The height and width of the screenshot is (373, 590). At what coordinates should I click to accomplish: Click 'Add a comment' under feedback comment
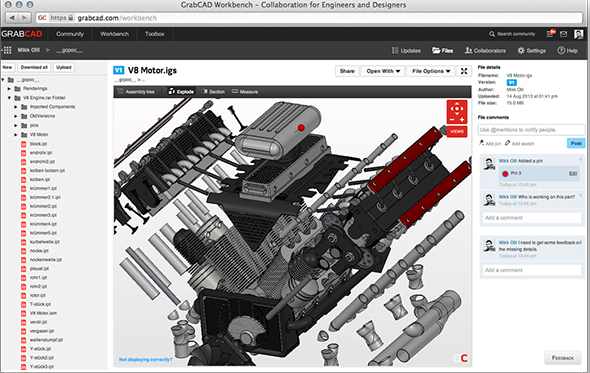(532, 270)
